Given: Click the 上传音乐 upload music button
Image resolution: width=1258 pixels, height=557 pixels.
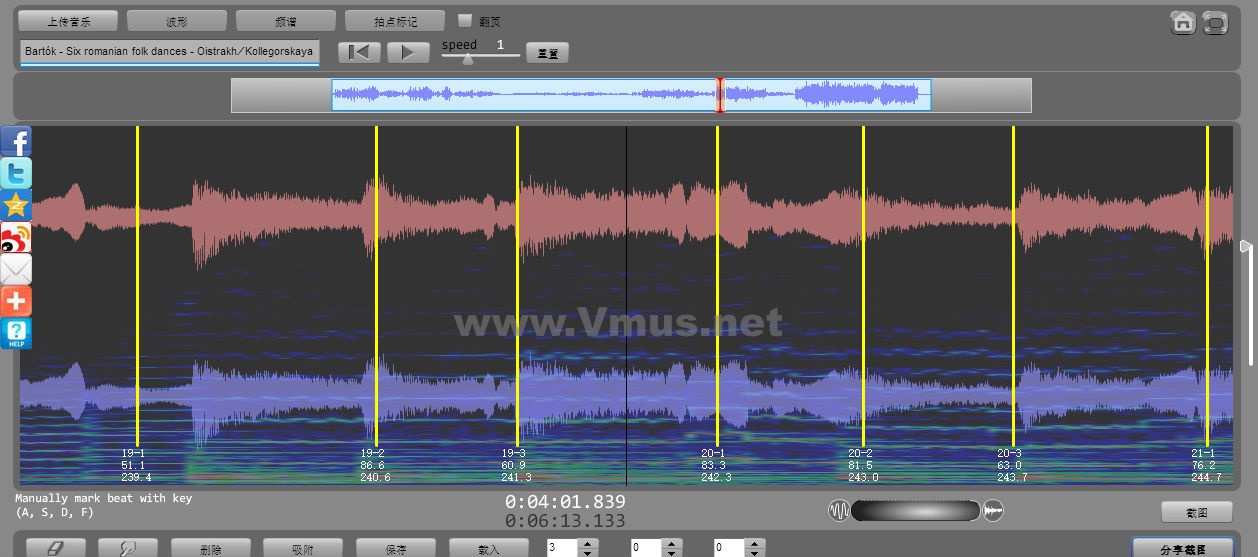Looking at the screenshot, I should (x=68, y=21).
